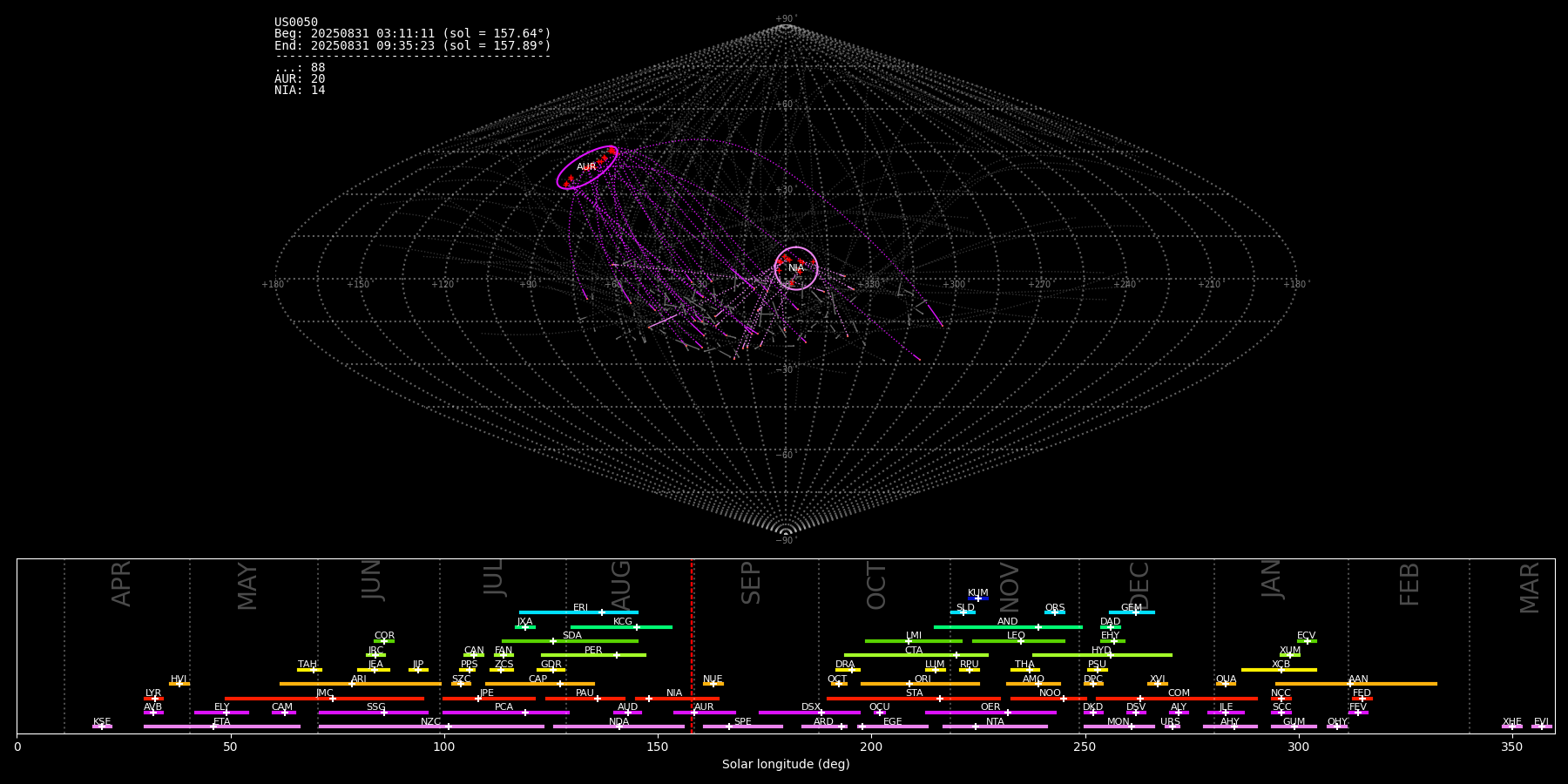Click the KSE shower label
This screenshot has width=1568, height=784.
click(x=102, y=722)
